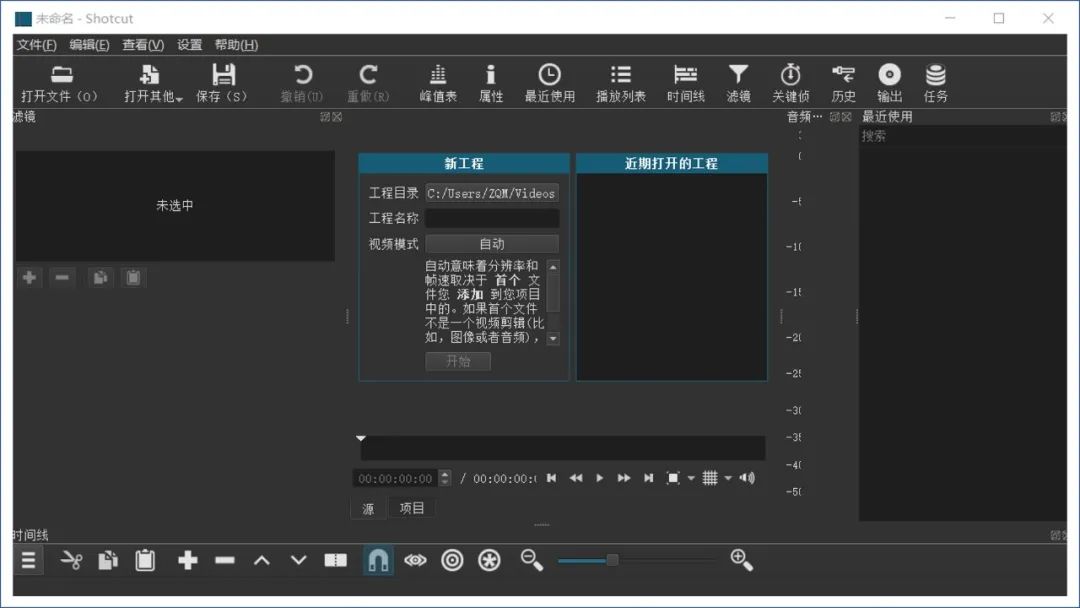The image size is (1080, 608).
Task: Show the 属性 (Properties) panel
Action: (491, 80)
